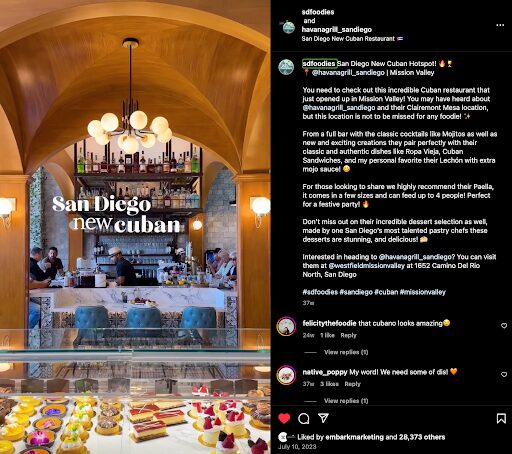Click native_poppy's profile picture
The width and height of the screenshot is (512, 454).
(286, 375)
